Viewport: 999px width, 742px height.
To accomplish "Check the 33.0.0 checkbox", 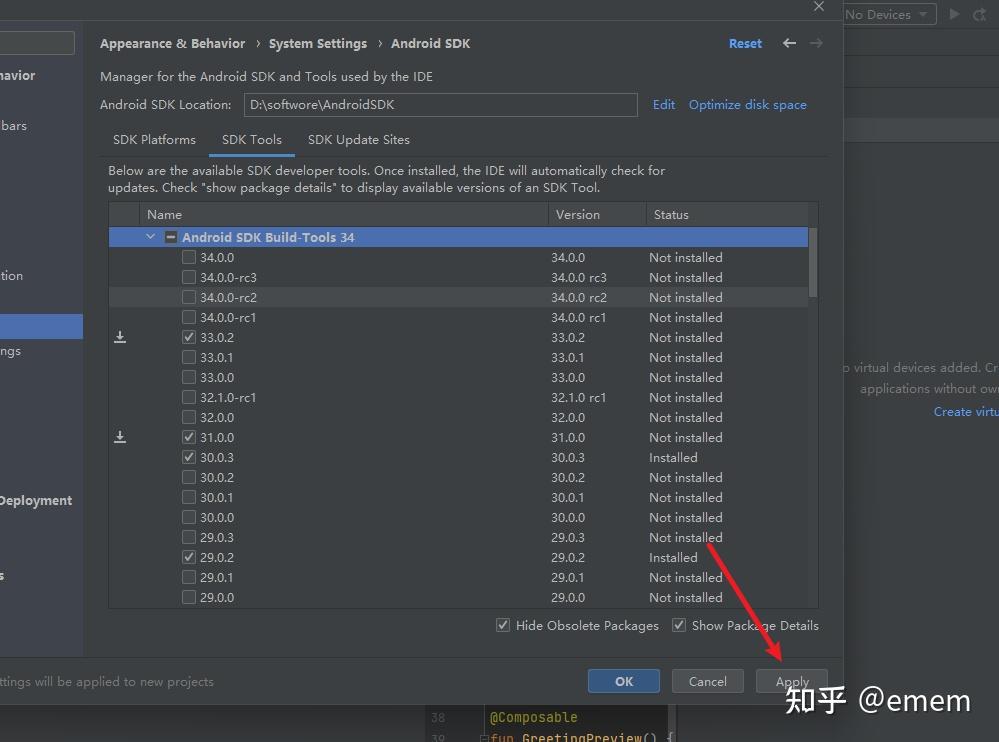I will point(189,377).
